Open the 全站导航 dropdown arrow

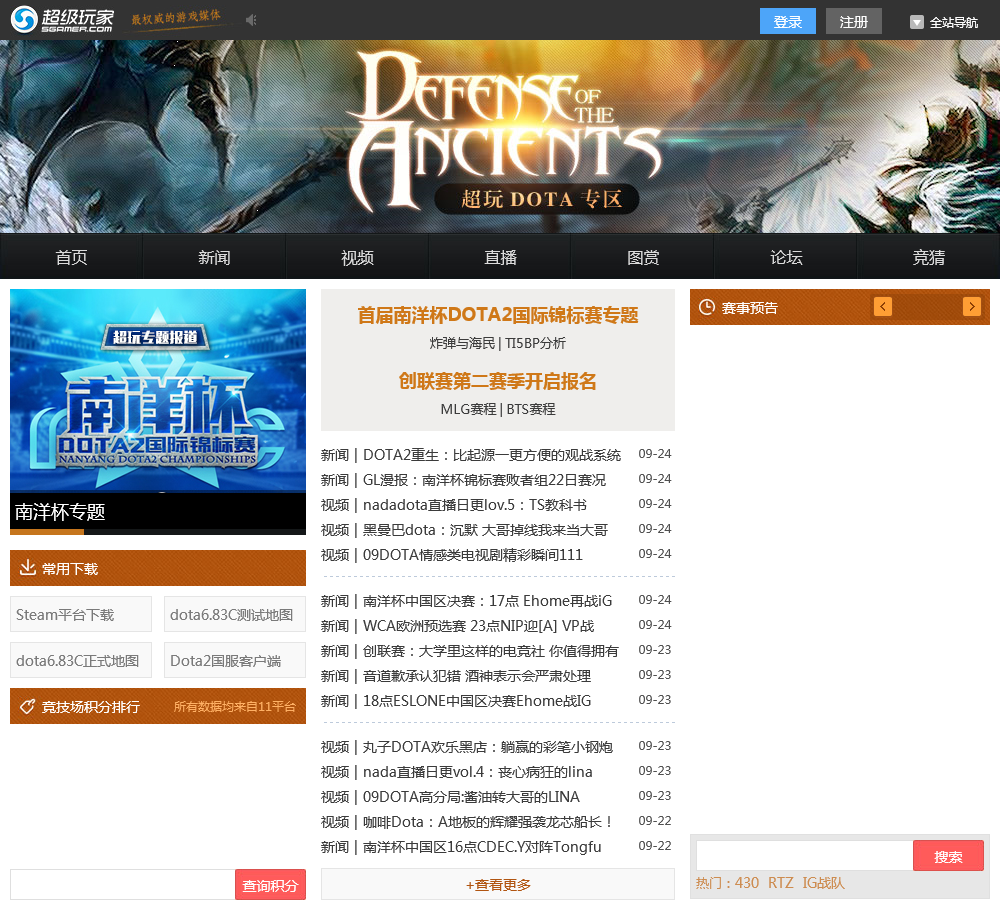pos(916,22)
